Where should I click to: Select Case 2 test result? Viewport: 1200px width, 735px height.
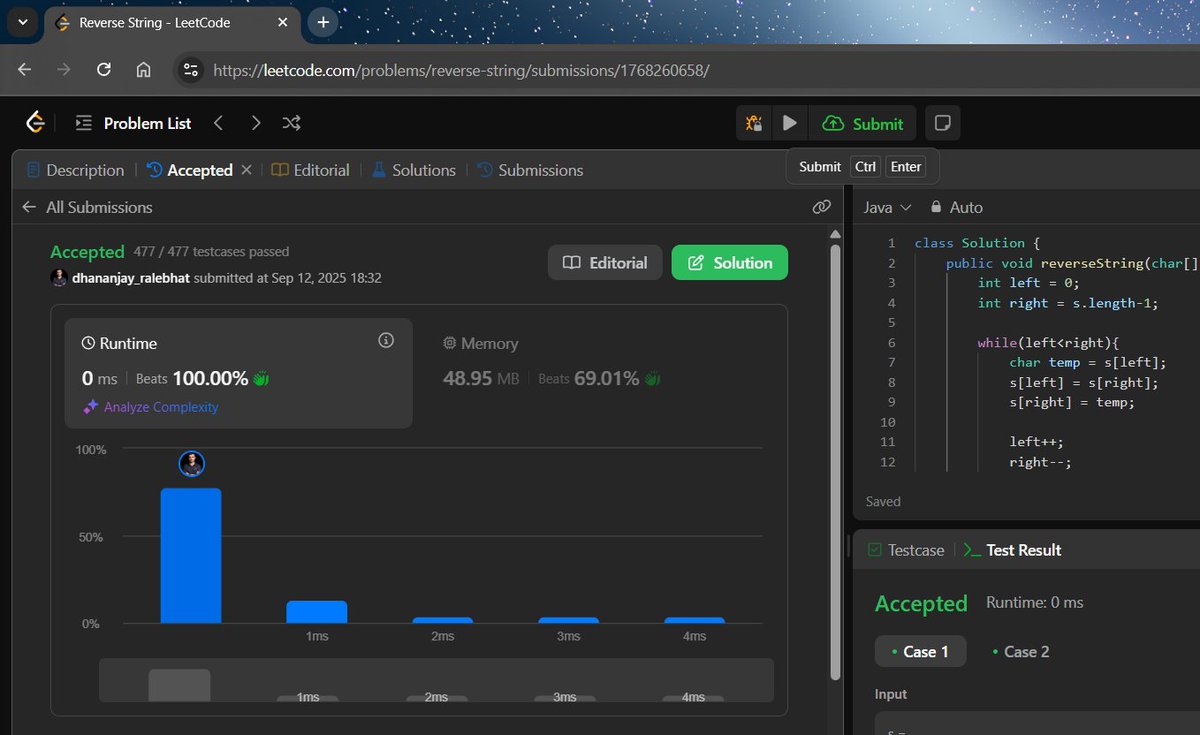pyautogui.click(x=1021, y=651)
